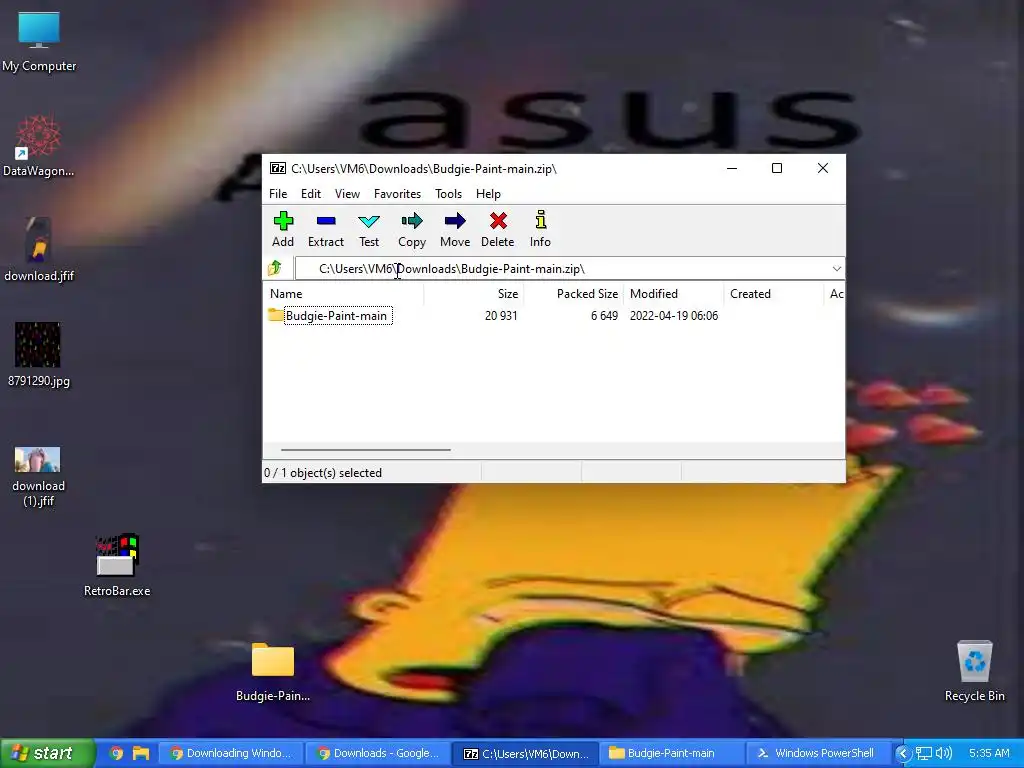Select the Budgie-Pain... desktop folder
The height and width of the screenshot is (768, 1024).
(273, 672)
